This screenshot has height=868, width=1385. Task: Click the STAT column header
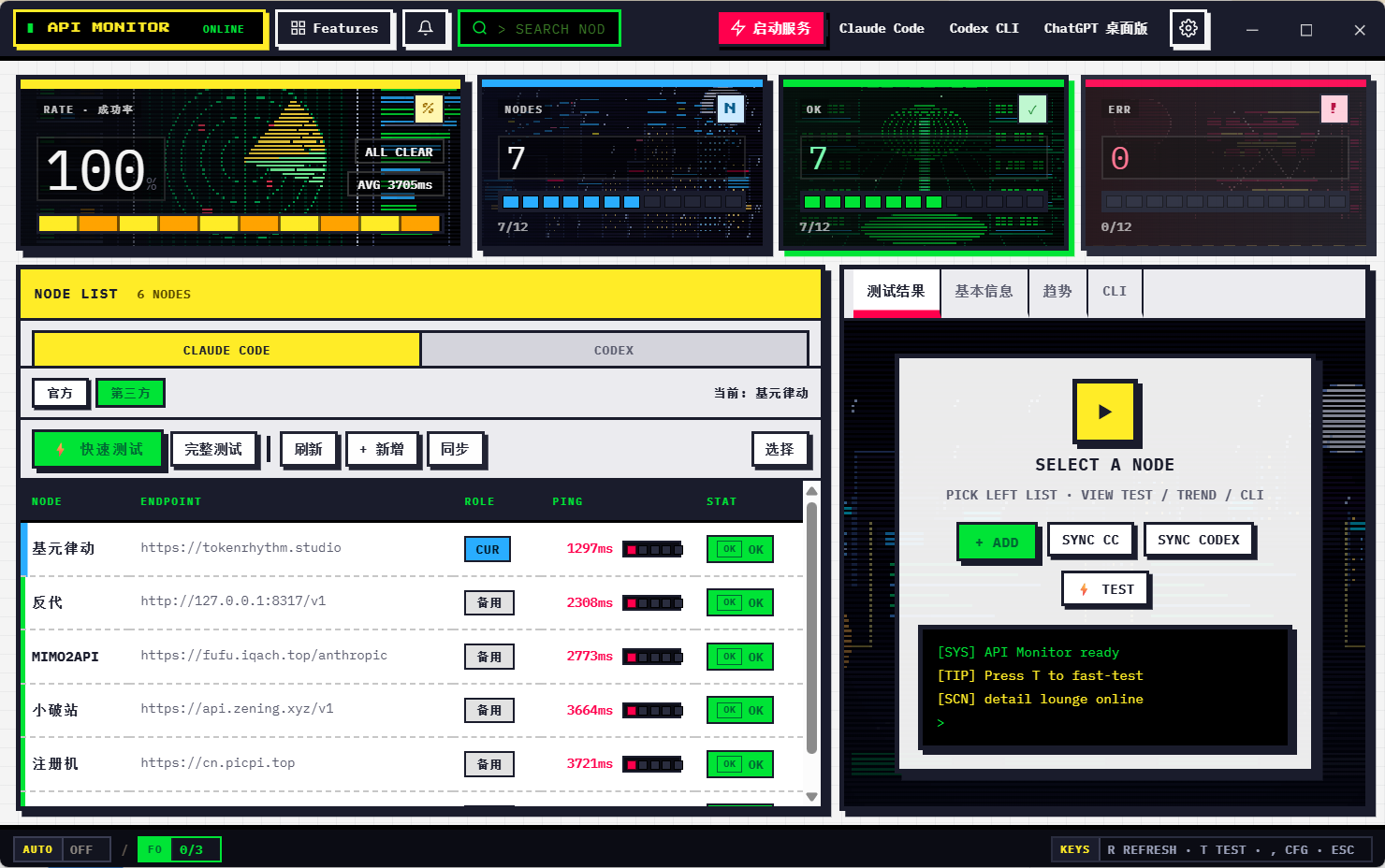722,501
